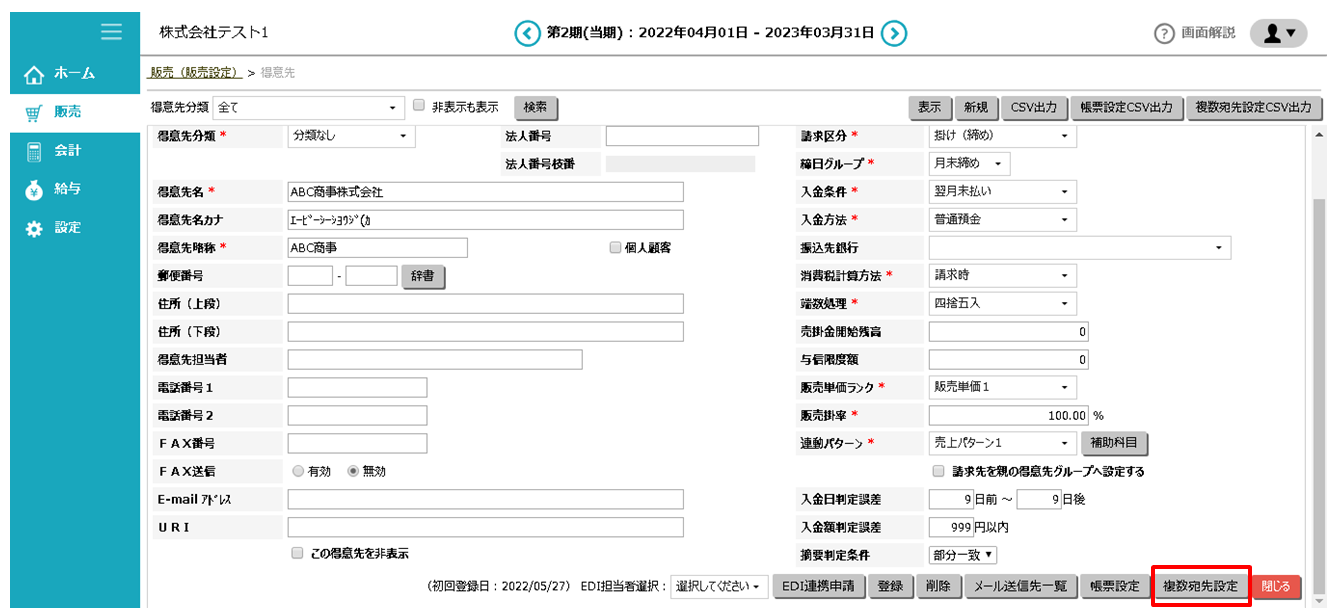Viewport: 1331px width, 612px height.
Task: Open the 端数処理 dropdown
Action: tap(1002, 303)
